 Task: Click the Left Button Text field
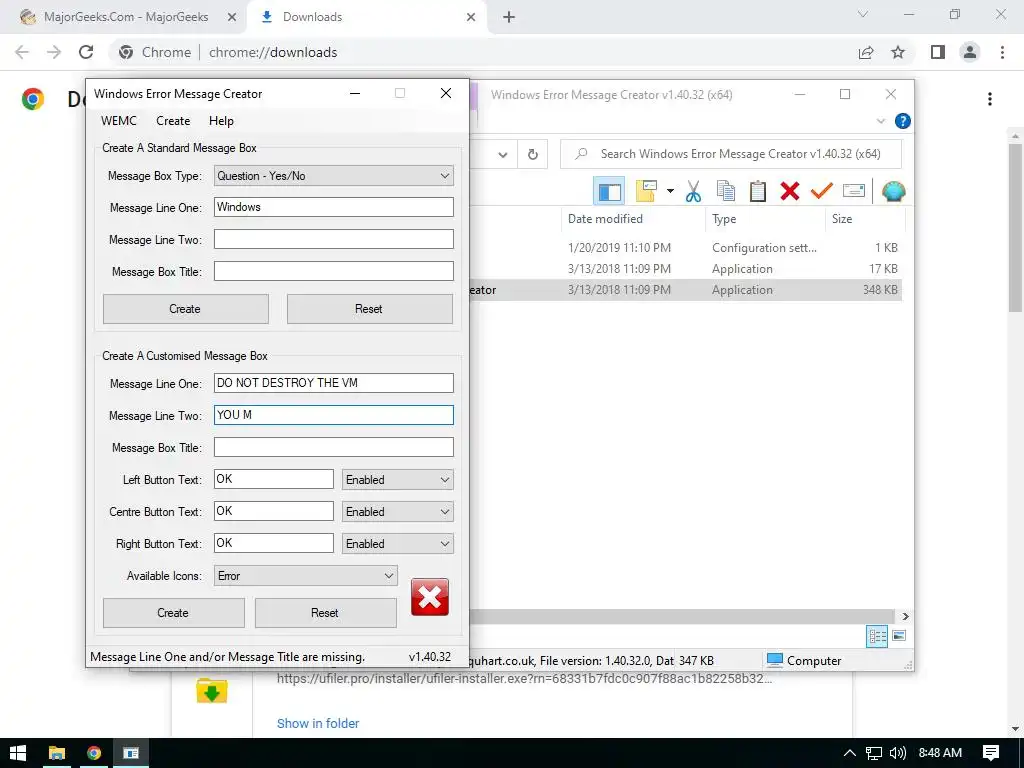click(x=274, y=479)
